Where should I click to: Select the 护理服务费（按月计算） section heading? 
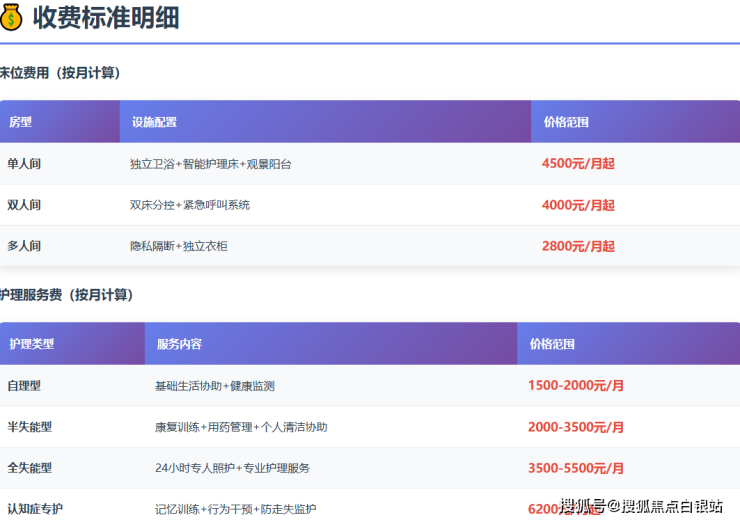tap(66, 295)
